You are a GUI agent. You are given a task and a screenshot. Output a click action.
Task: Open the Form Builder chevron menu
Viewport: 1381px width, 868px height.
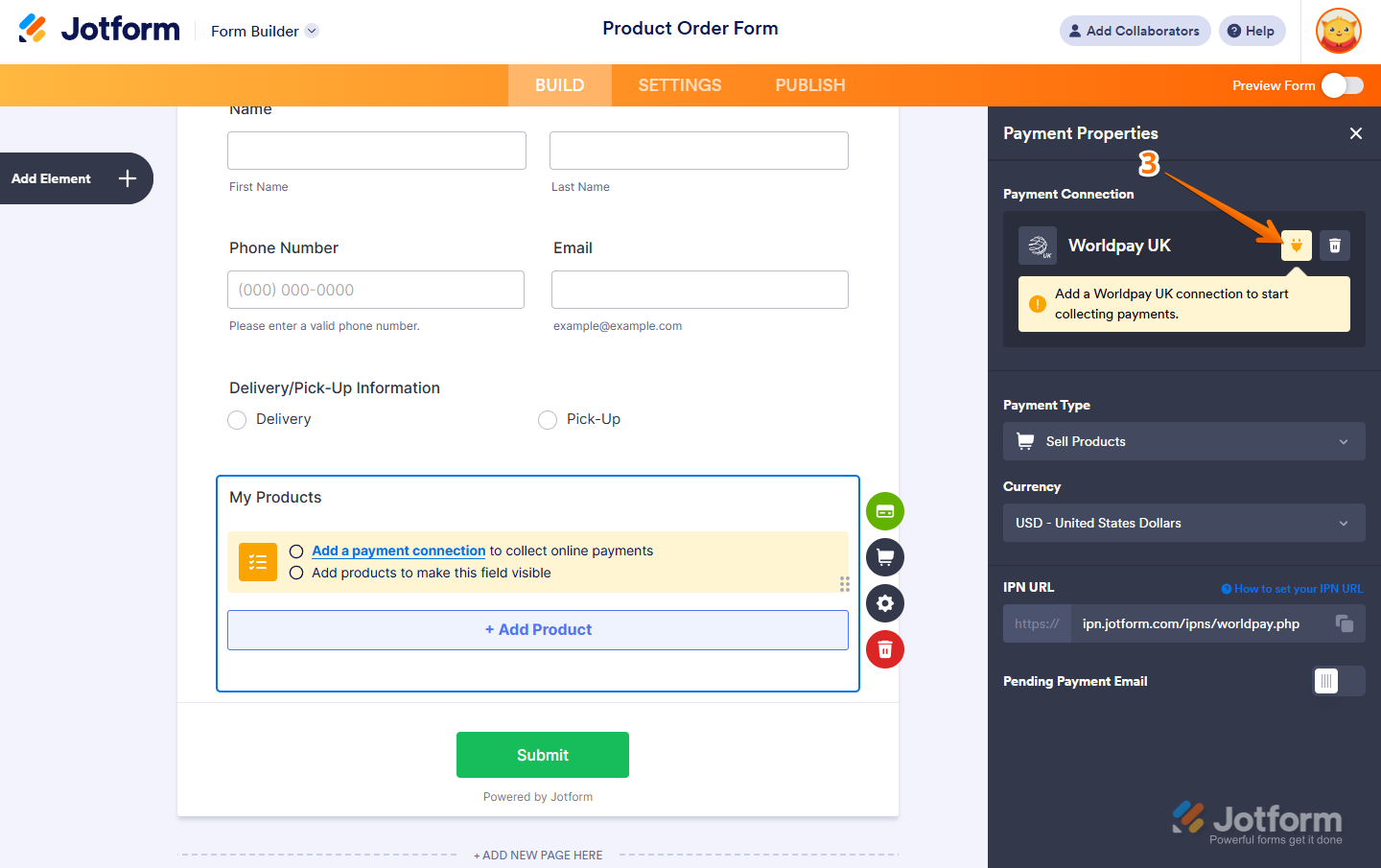311,31
